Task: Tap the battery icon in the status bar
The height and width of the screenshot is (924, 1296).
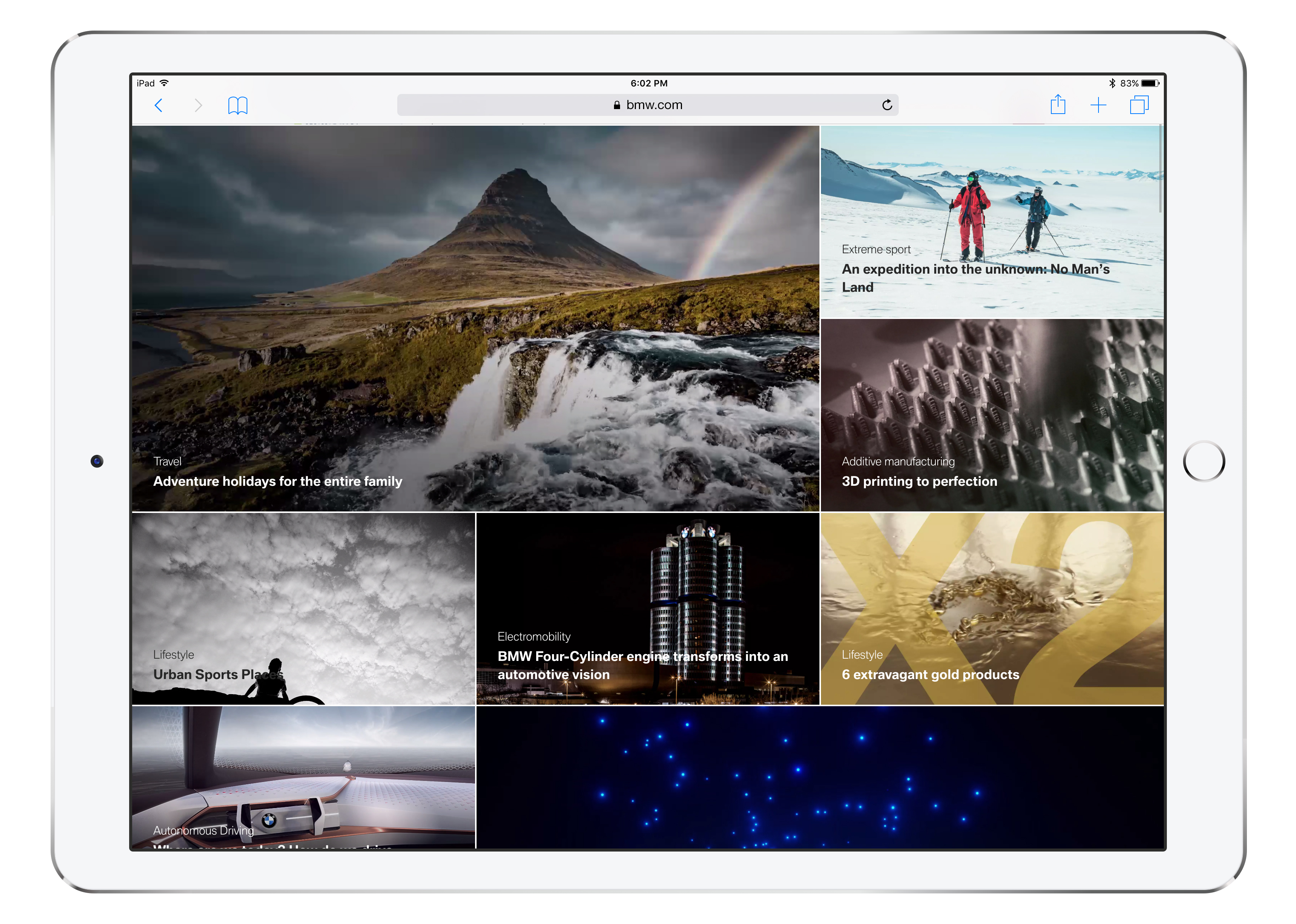Action: click(x=1150, y=83)
